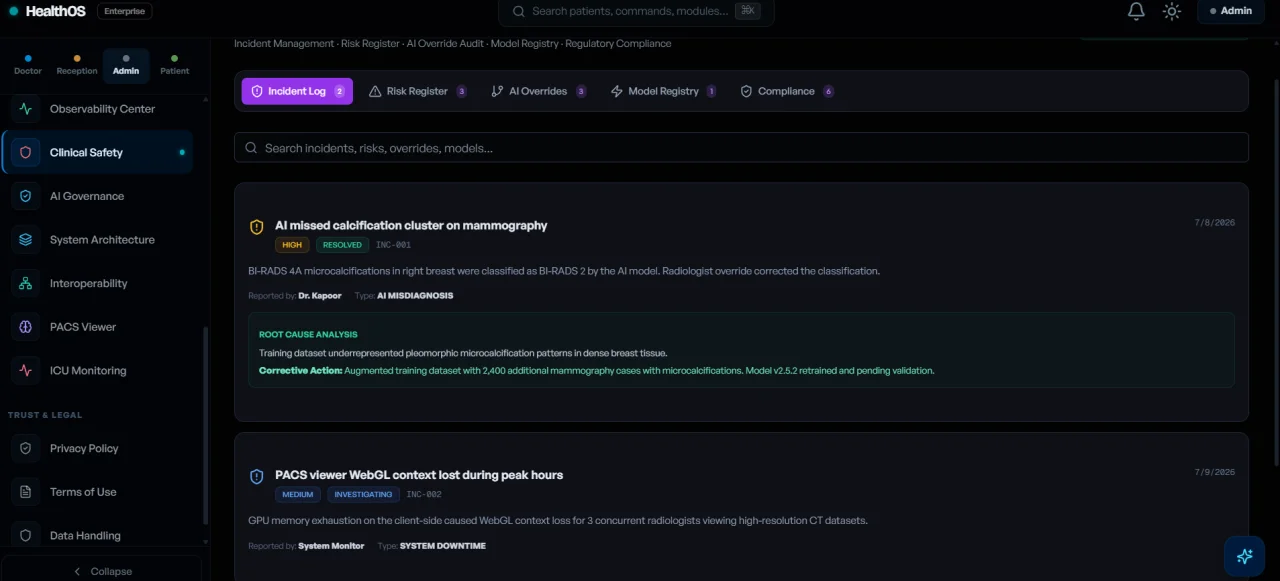Open the Data Handling page
Screen dimensions: 1280x581
click(x=97, y=536)
